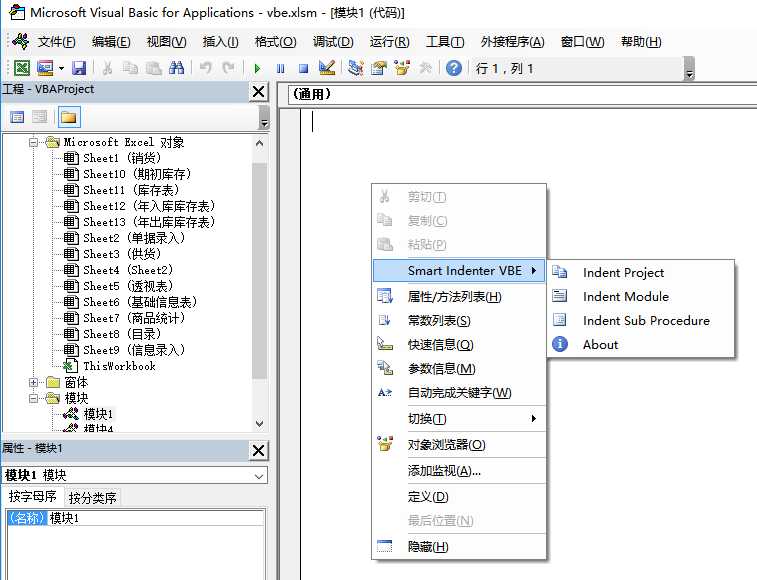Screen dimensions: 757x580
Task: Switch to the 按分类序 tab
Action: pos(93,497)
